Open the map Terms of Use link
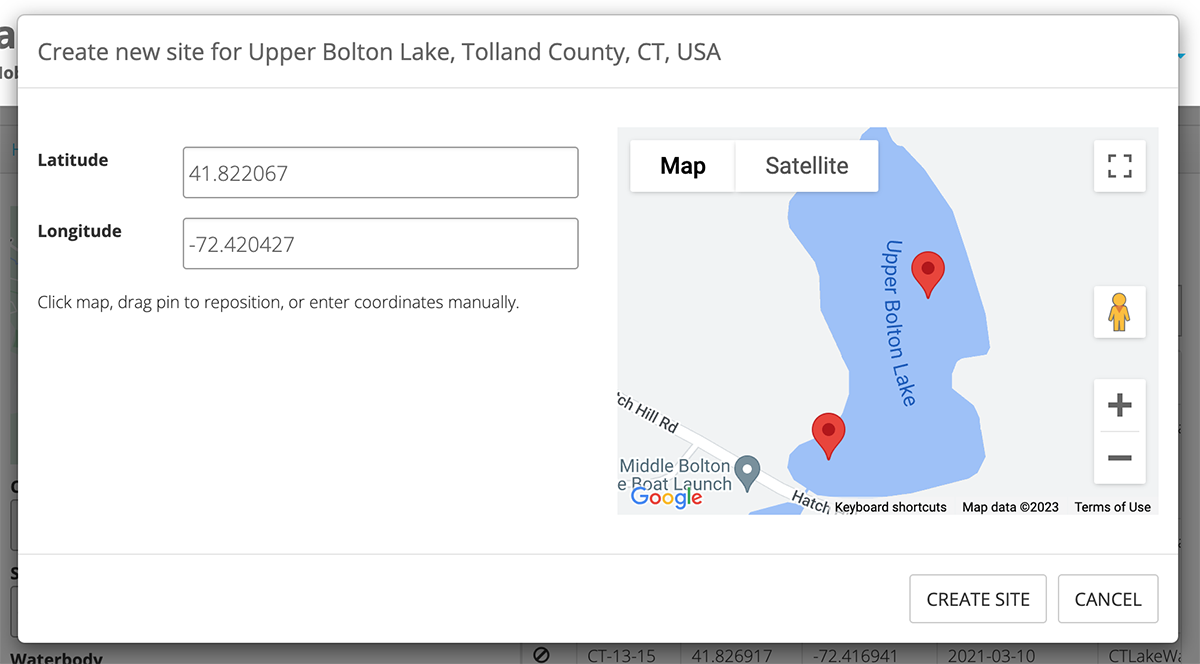This screenshot has width=1200, height=664. pyautogui.click(x=1112, y=507)
